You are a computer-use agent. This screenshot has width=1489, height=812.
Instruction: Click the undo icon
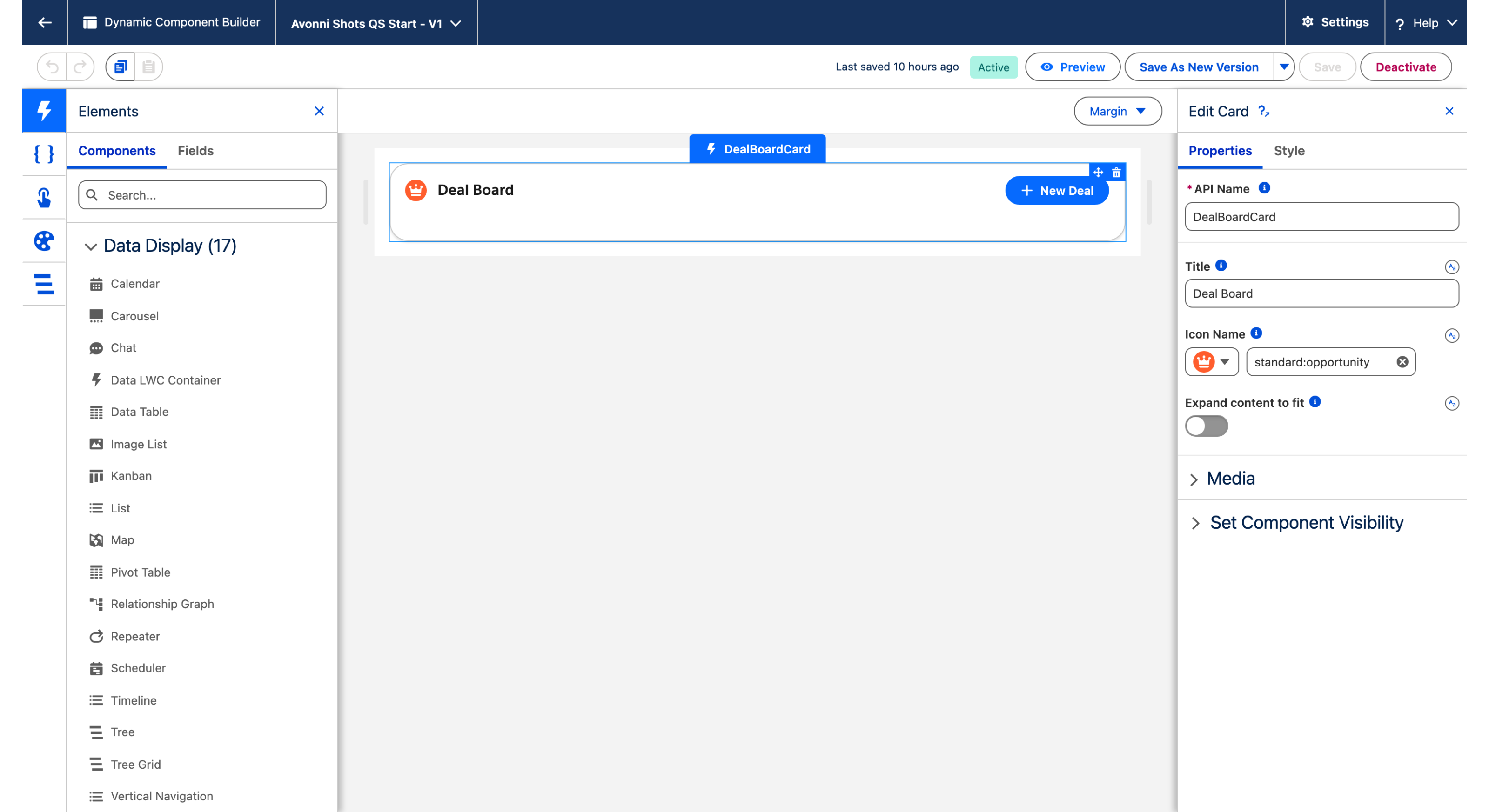tap(52, 67)
